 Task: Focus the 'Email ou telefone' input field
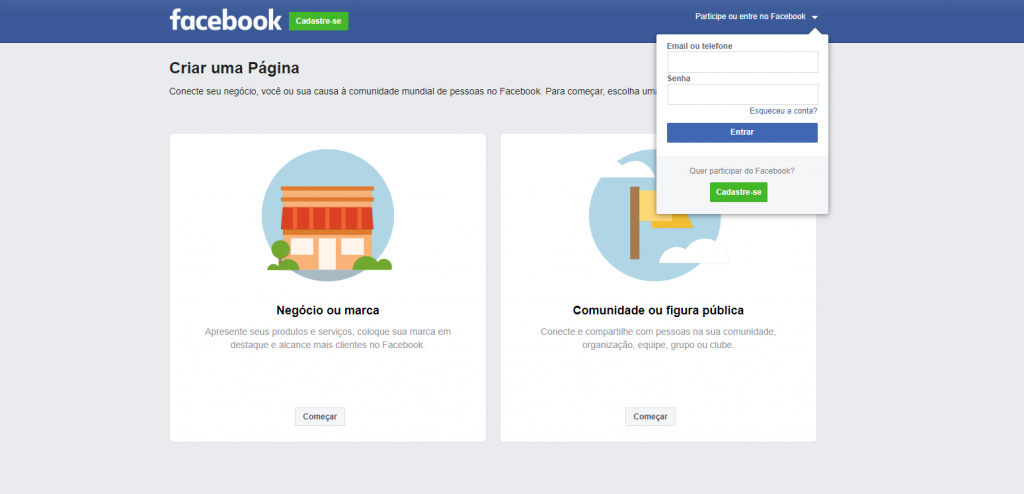click(x=742, y=63)
